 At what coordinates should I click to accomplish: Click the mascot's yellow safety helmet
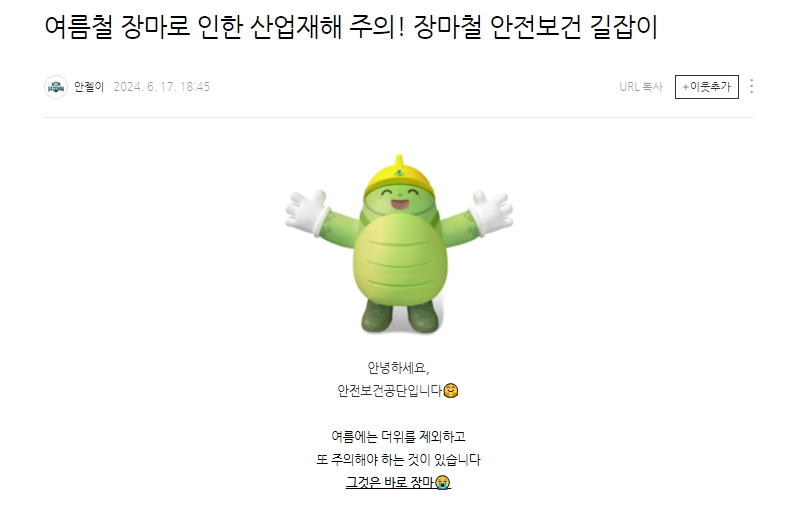tap(399, 177)
